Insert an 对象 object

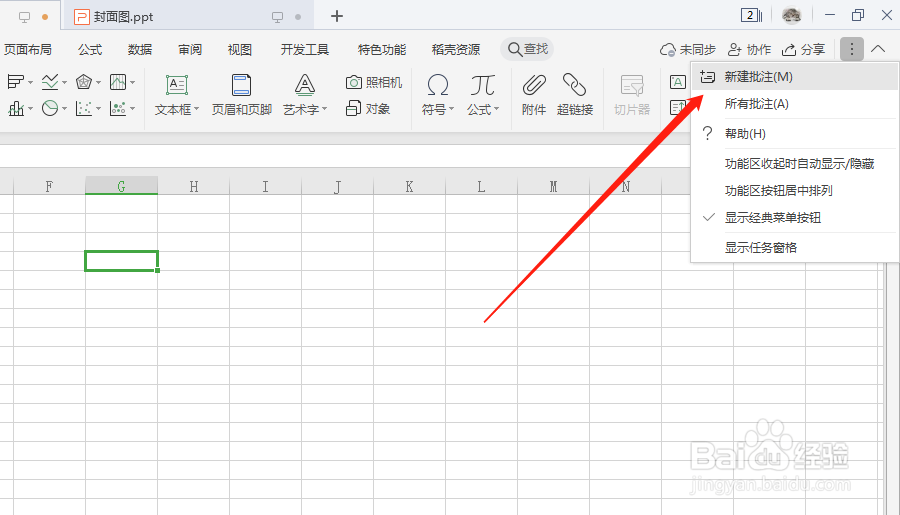click(368, 109)
